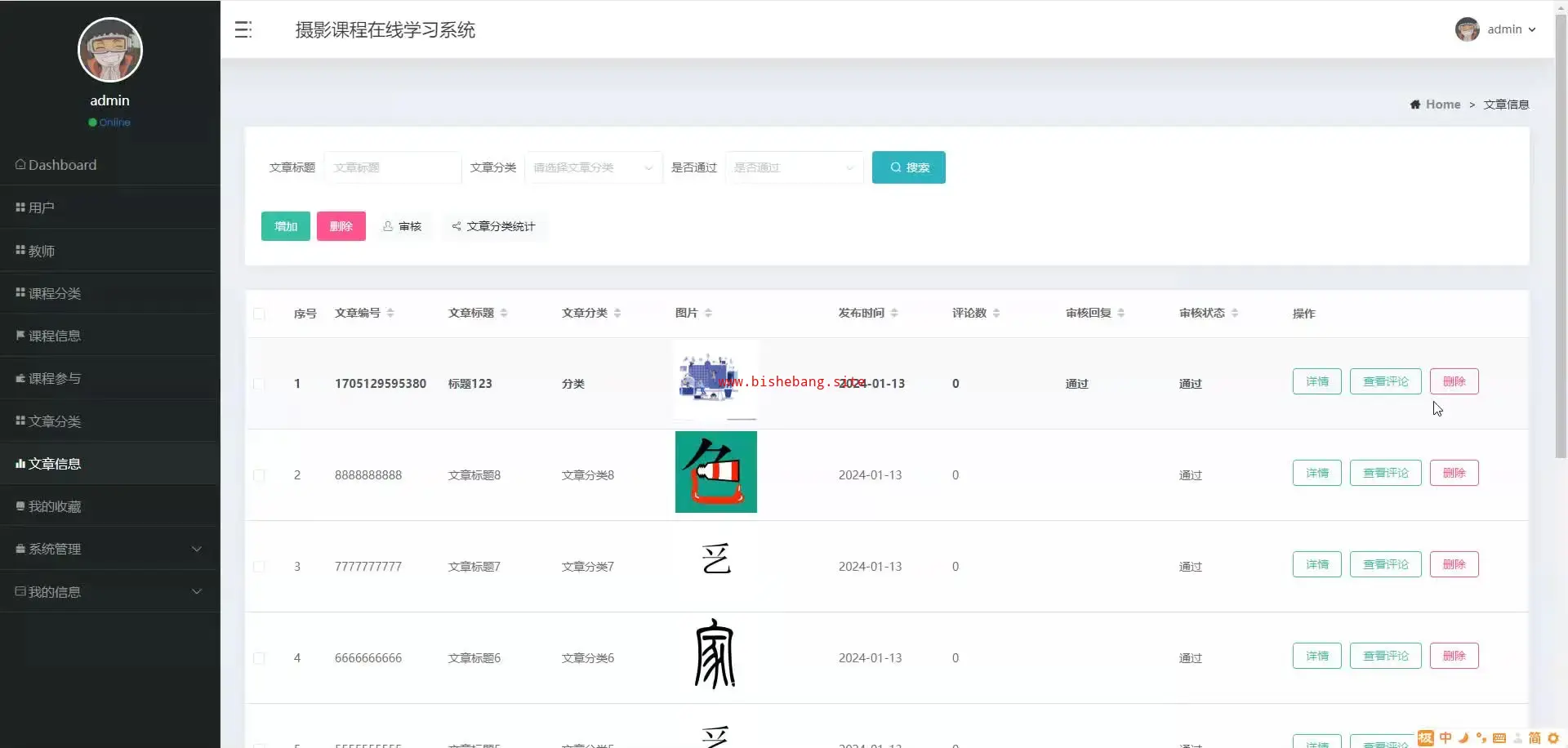Click sort icon for 审核状态 column
The height and width of the screenshot is (748, 1568).
click(1235, 313)
